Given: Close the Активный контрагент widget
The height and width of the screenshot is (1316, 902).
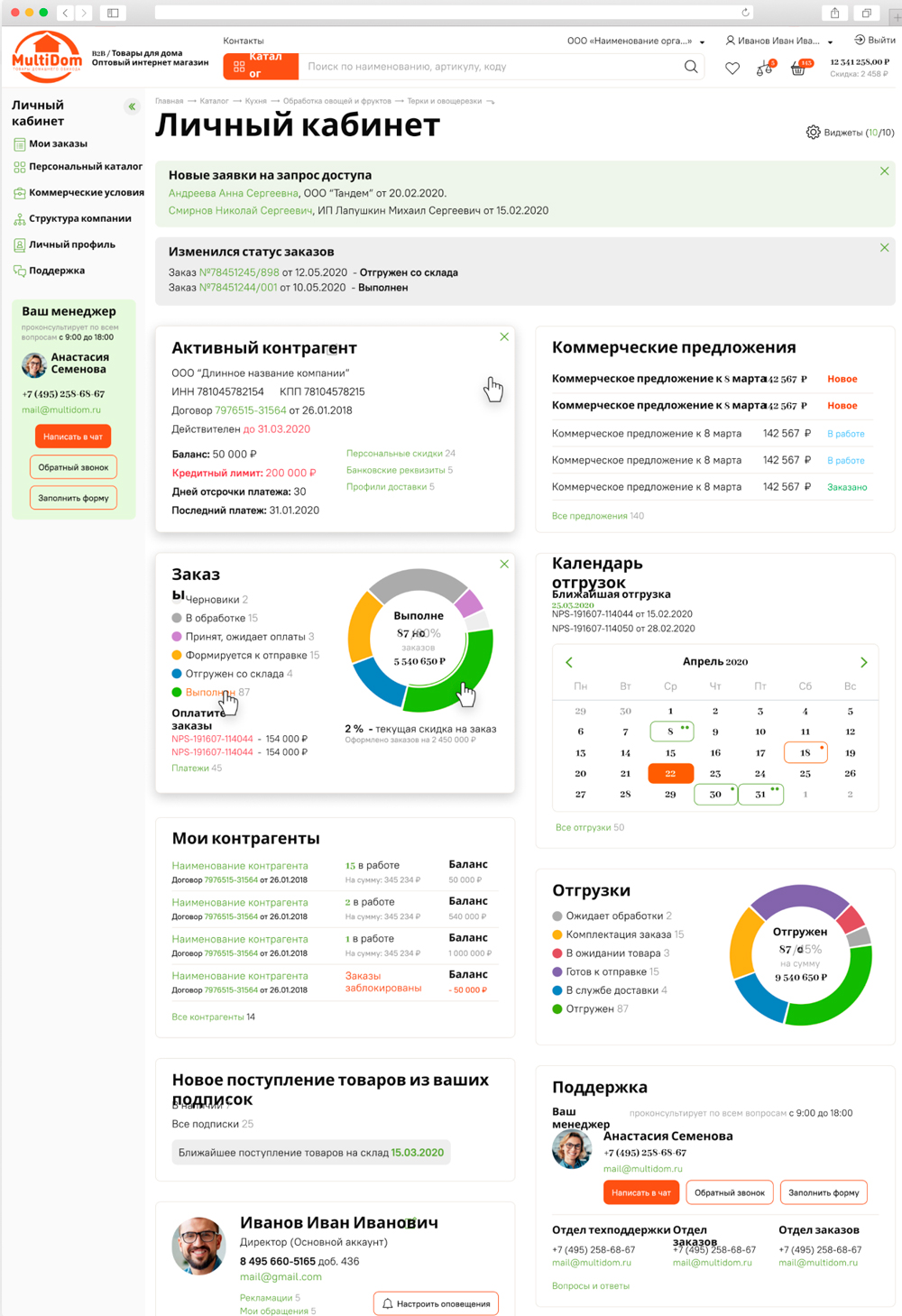Looking at the screenshot, I should click(x=504, y=336).
